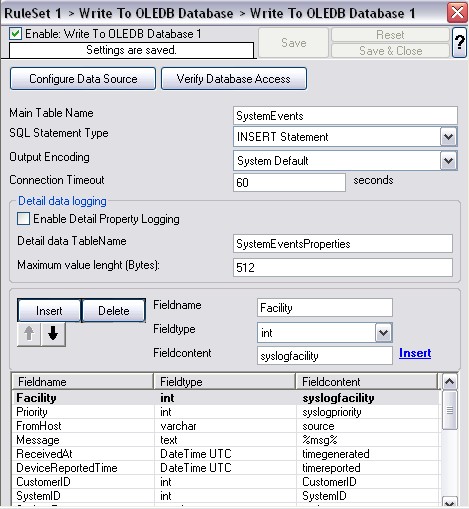Open Output Encoding dropdown
Viewport: 469px width, 509px height.
click(448, 161)
